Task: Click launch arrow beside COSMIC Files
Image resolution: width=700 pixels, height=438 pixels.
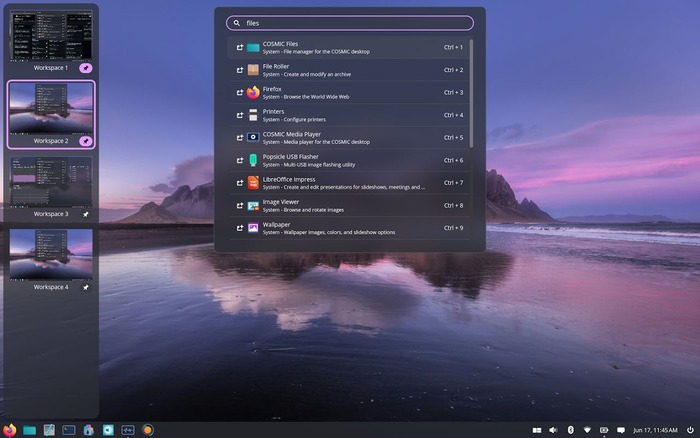Action: 240,47
